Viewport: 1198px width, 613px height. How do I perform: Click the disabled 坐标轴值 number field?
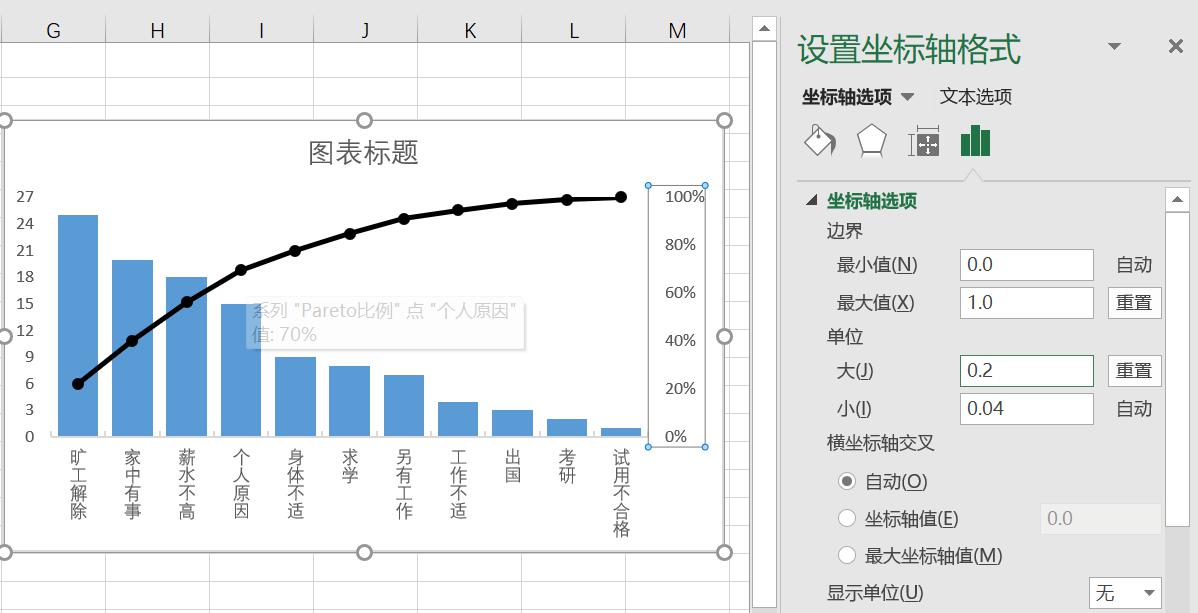coord(1101,518)
